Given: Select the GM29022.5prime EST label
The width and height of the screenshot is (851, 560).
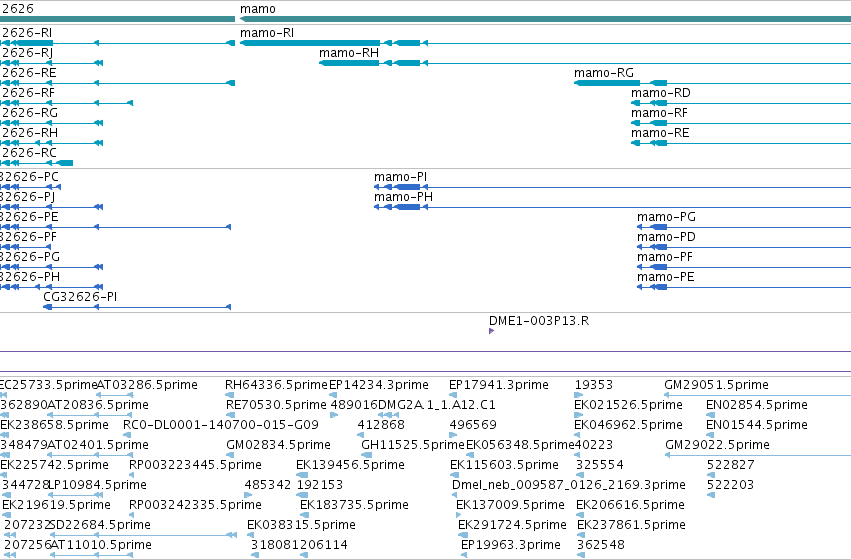Looking at the screenshot, I should coord(717,445).
